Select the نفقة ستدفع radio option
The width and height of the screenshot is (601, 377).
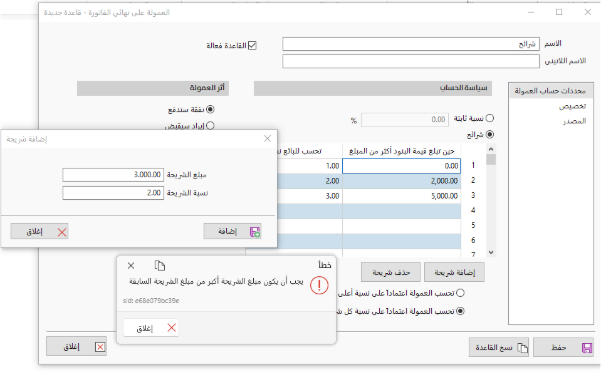click(210, 110)
